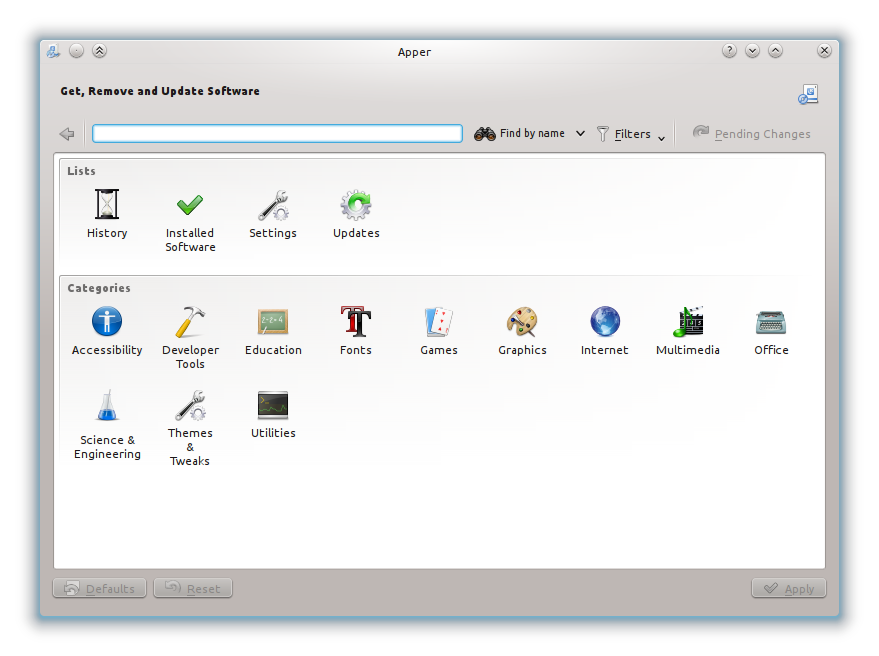Browse the Games category
The image size is (879, 656).
439,331
